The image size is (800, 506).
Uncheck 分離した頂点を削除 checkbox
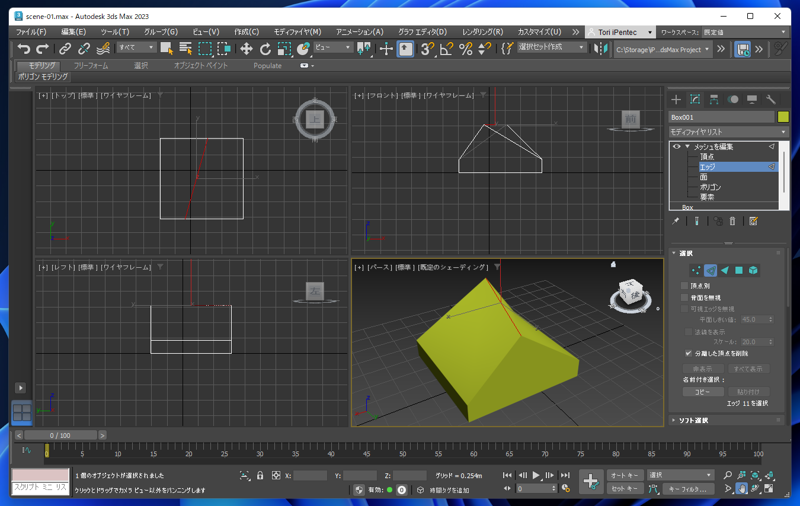688,353
